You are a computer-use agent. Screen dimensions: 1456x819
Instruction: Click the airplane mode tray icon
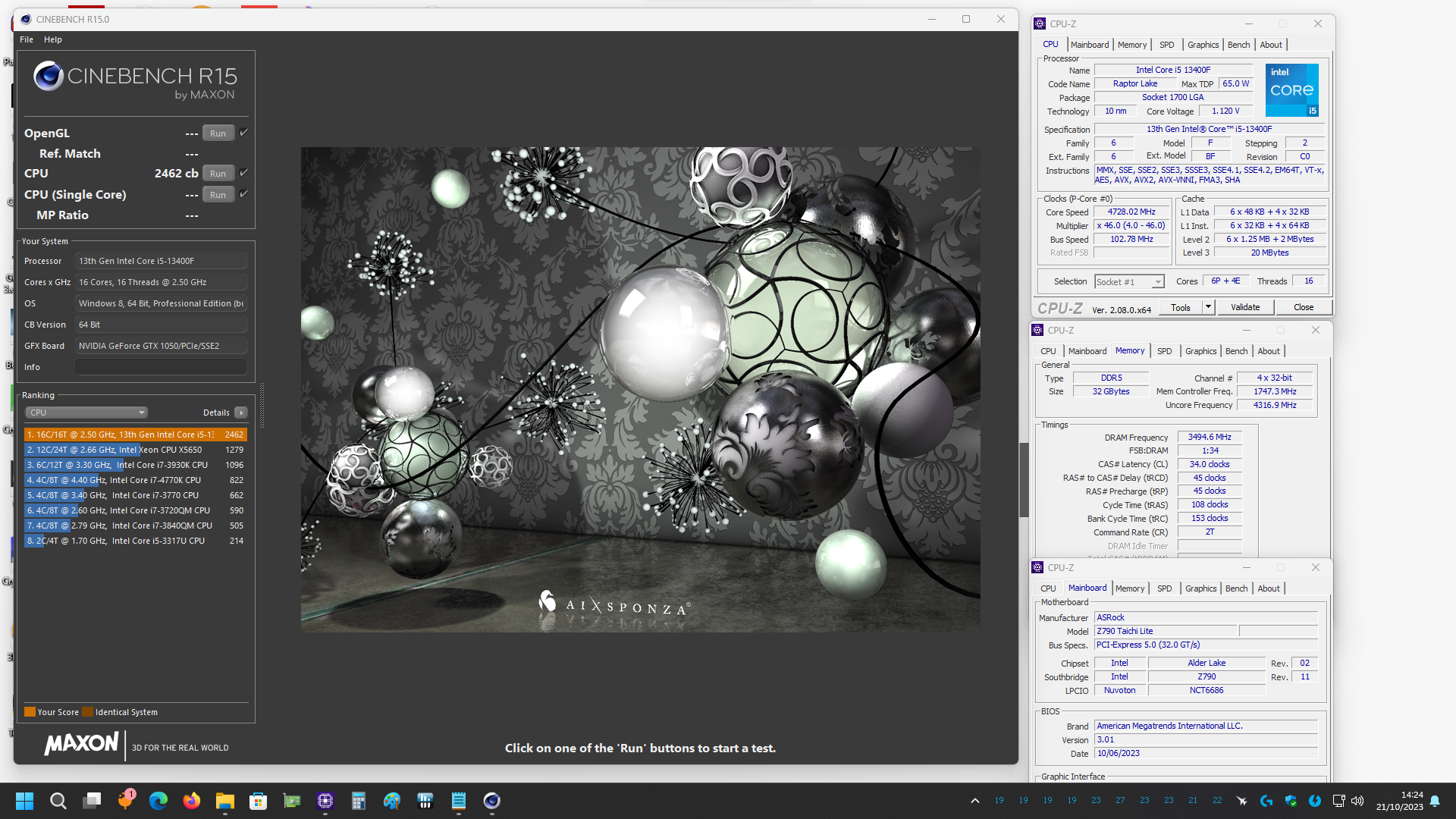click(1242, 801)
